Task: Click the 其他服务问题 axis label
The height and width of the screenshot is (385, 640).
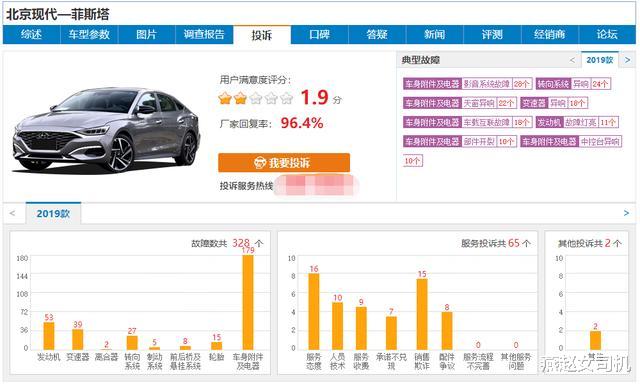Action: (x=516, y=362)
